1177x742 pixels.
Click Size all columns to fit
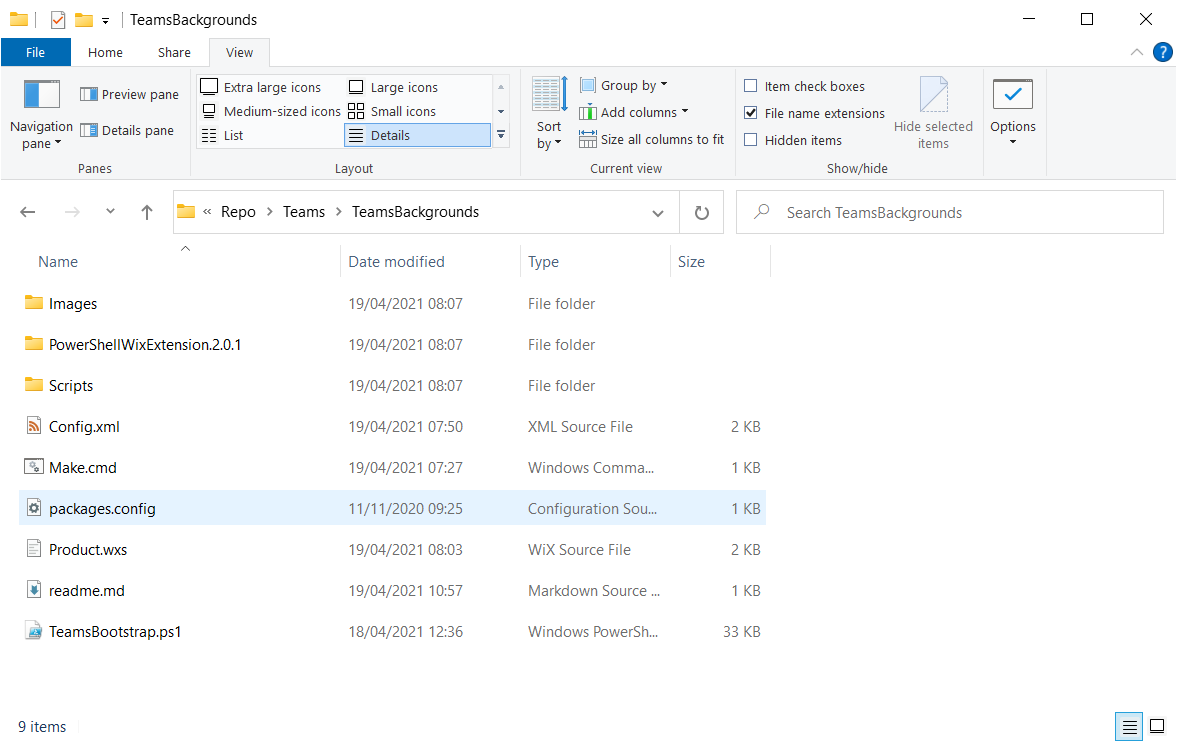[652, 139]
